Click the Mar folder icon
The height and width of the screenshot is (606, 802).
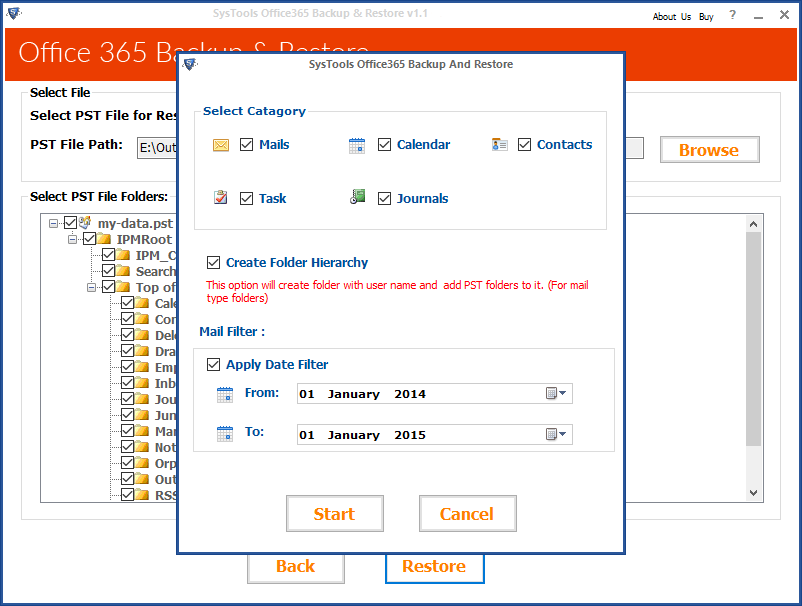click(x=142, y=431)
